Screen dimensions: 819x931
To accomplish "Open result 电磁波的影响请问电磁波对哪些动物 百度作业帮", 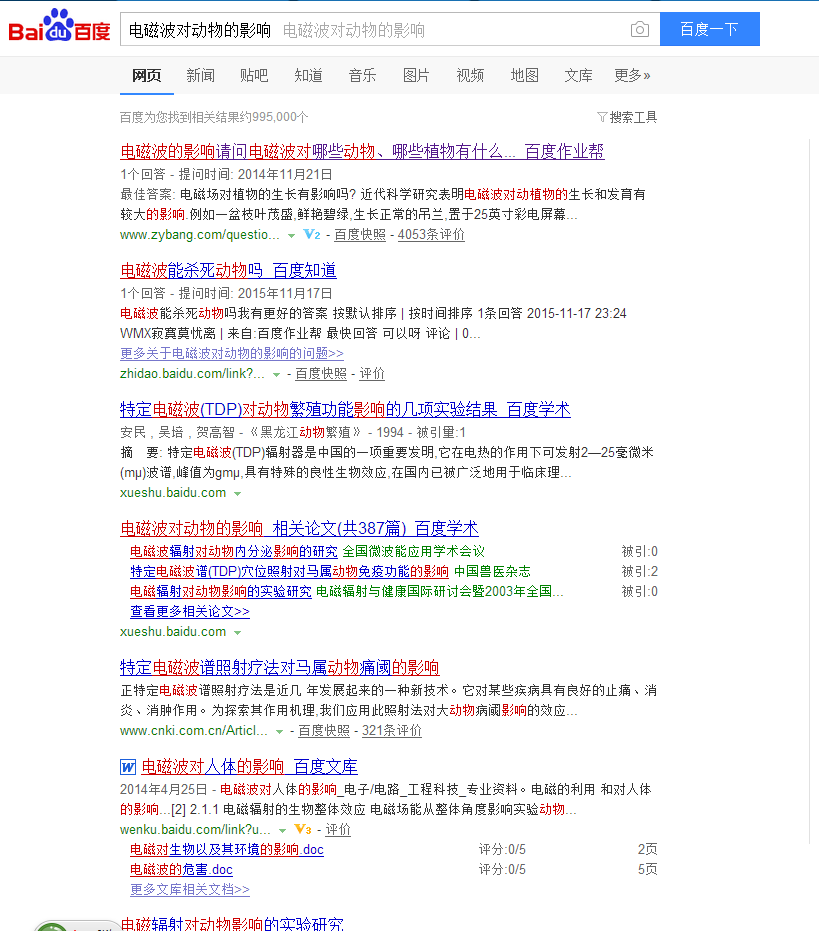I will [362, 151].
